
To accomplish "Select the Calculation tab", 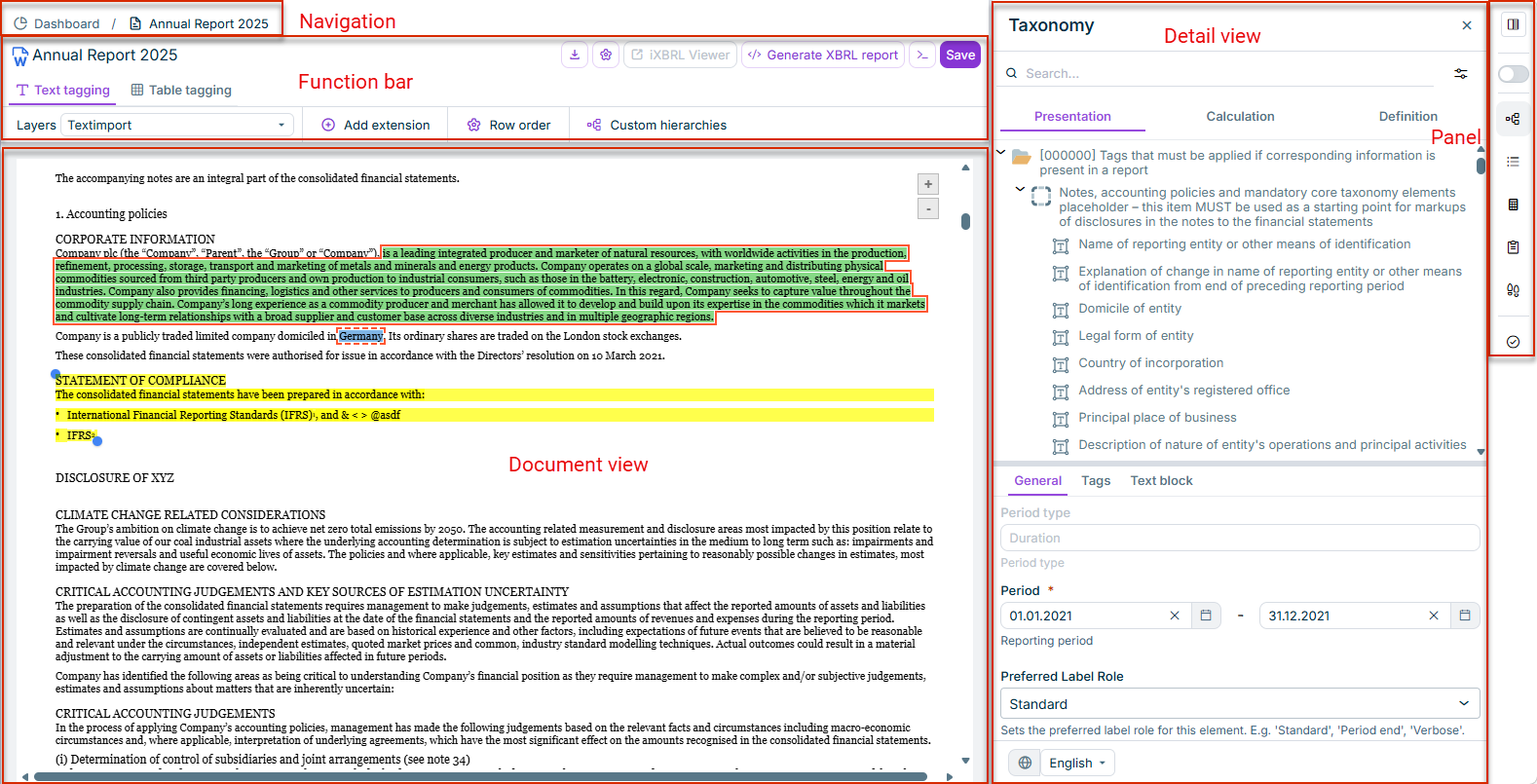I will (x=1240, y=116).
